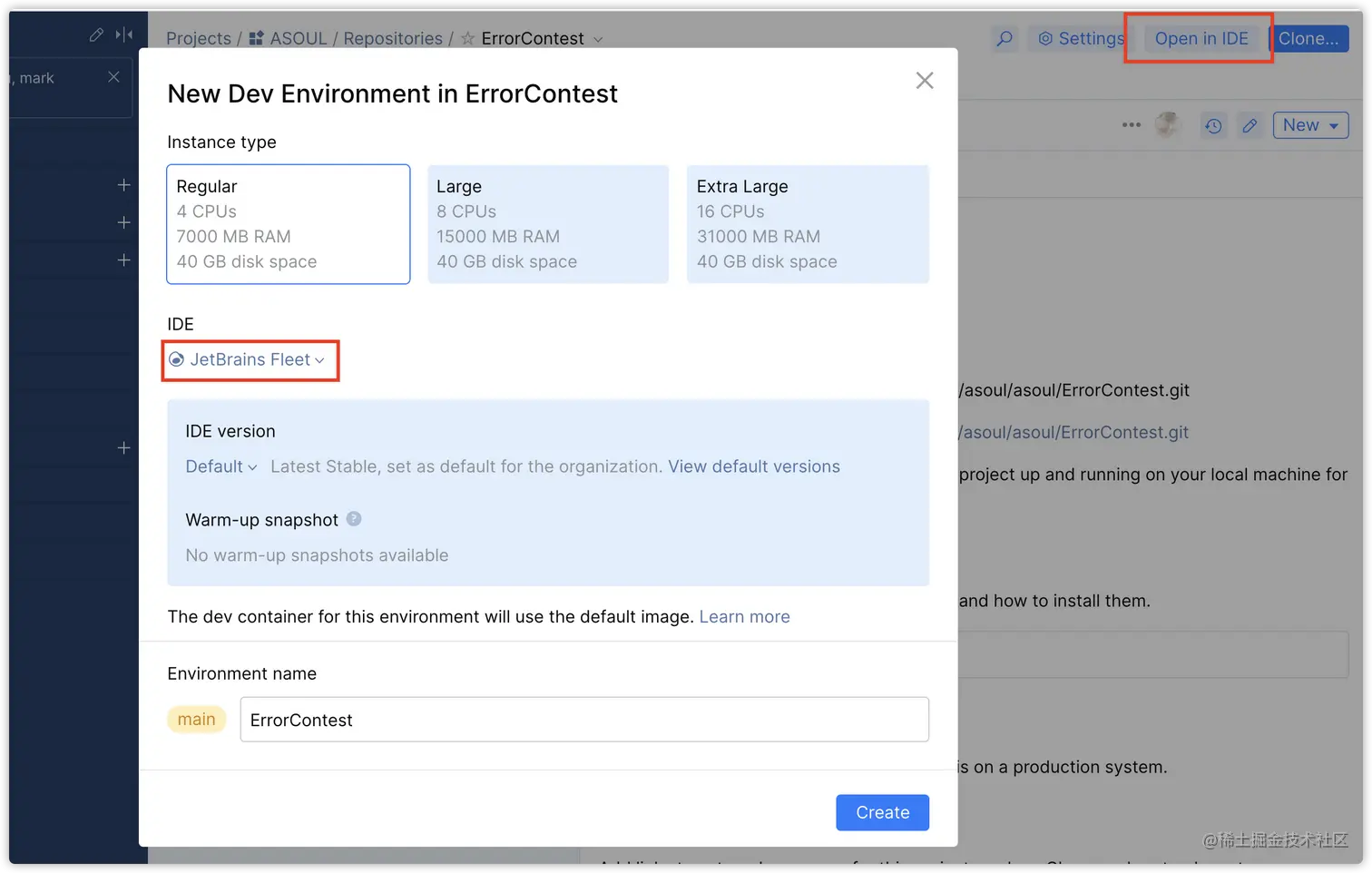Image resolution: width=1372 pixels, height=873 pixels.
Task: Expand the New dropdown button
Action: click(1310, 125)
